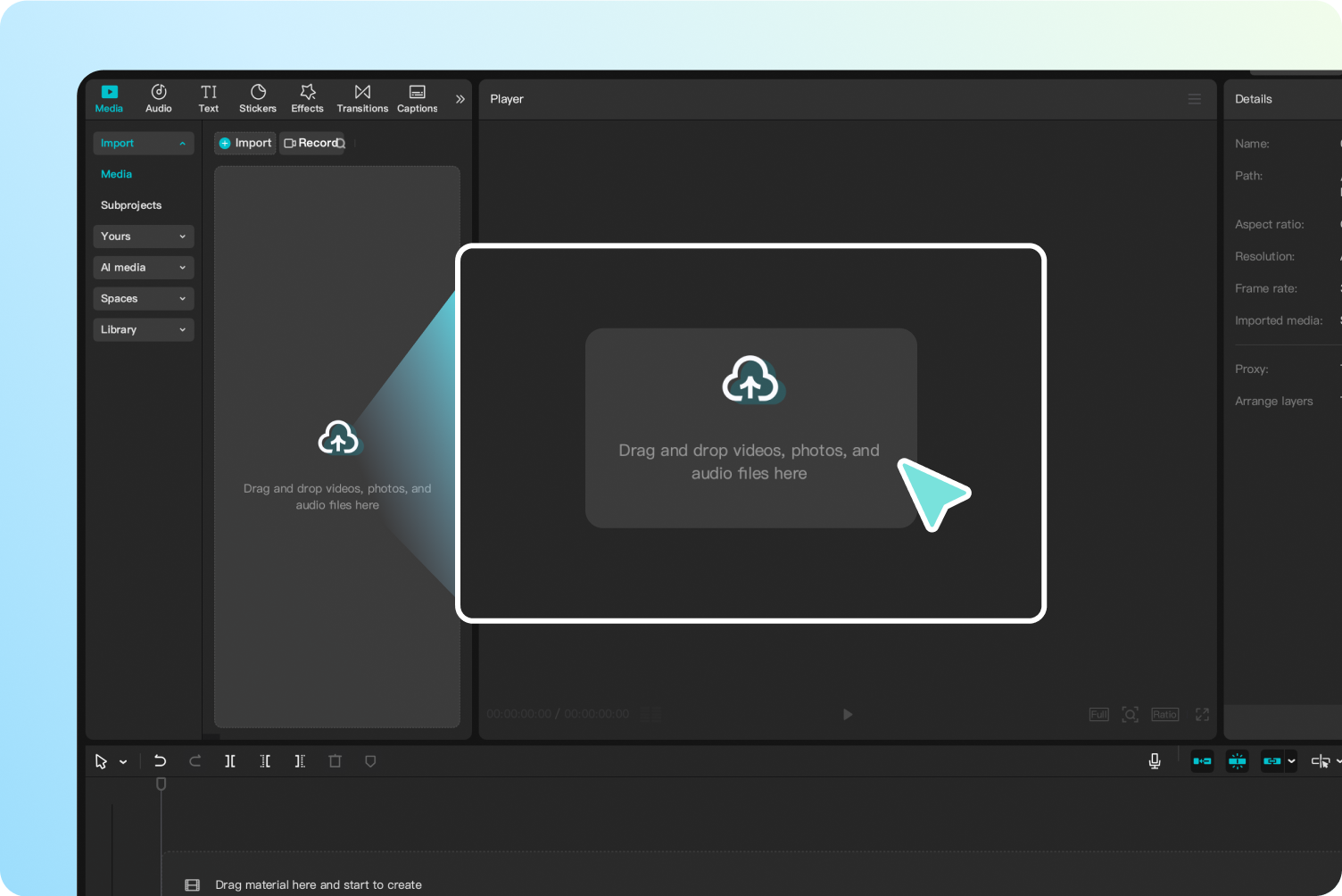The height and width of the screenshot is (896, 1342).
Task: Toggle auto snapping in the timeline toolbar
Action: coord(1237,761)
